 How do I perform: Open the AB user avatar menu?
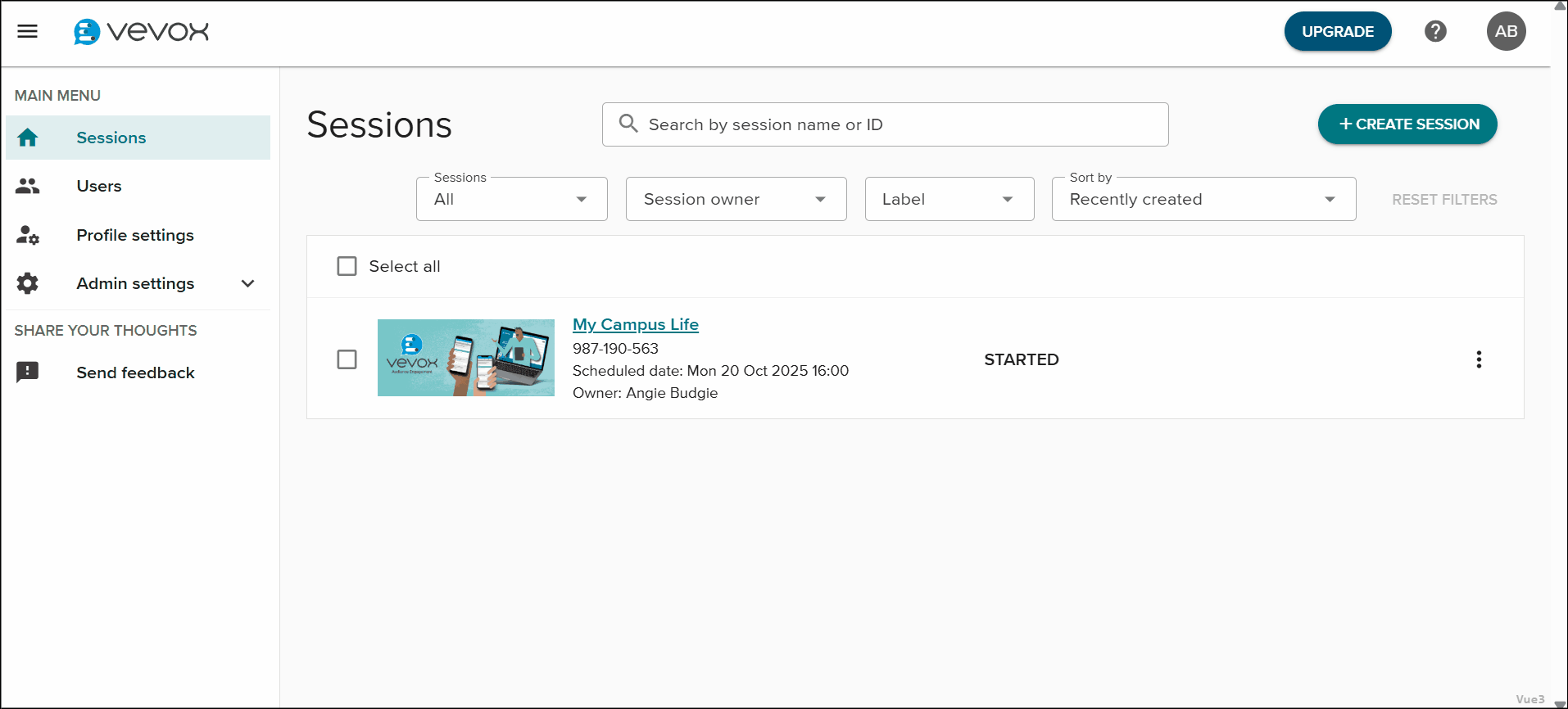click(x=1505, y=31)
